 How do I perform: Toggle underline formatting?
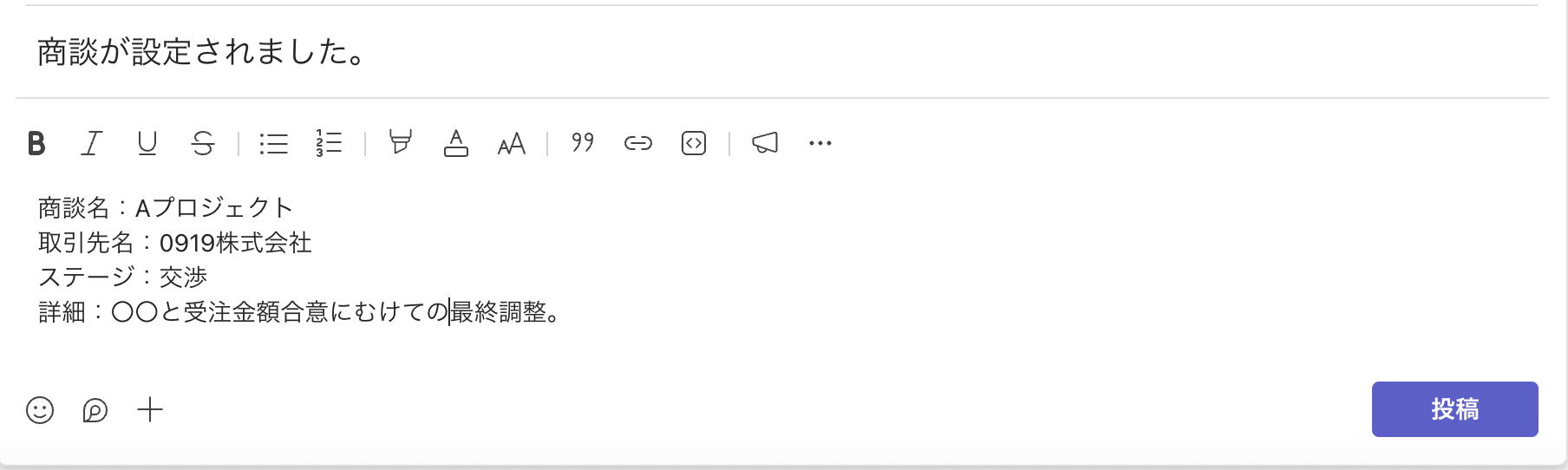coord(147,143)
